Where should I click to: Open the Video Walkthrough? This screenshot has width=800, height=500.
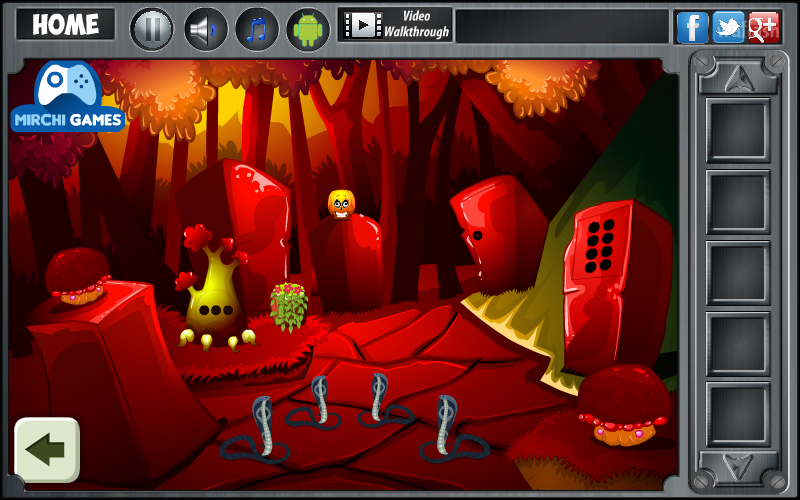(x=395, y=24)
